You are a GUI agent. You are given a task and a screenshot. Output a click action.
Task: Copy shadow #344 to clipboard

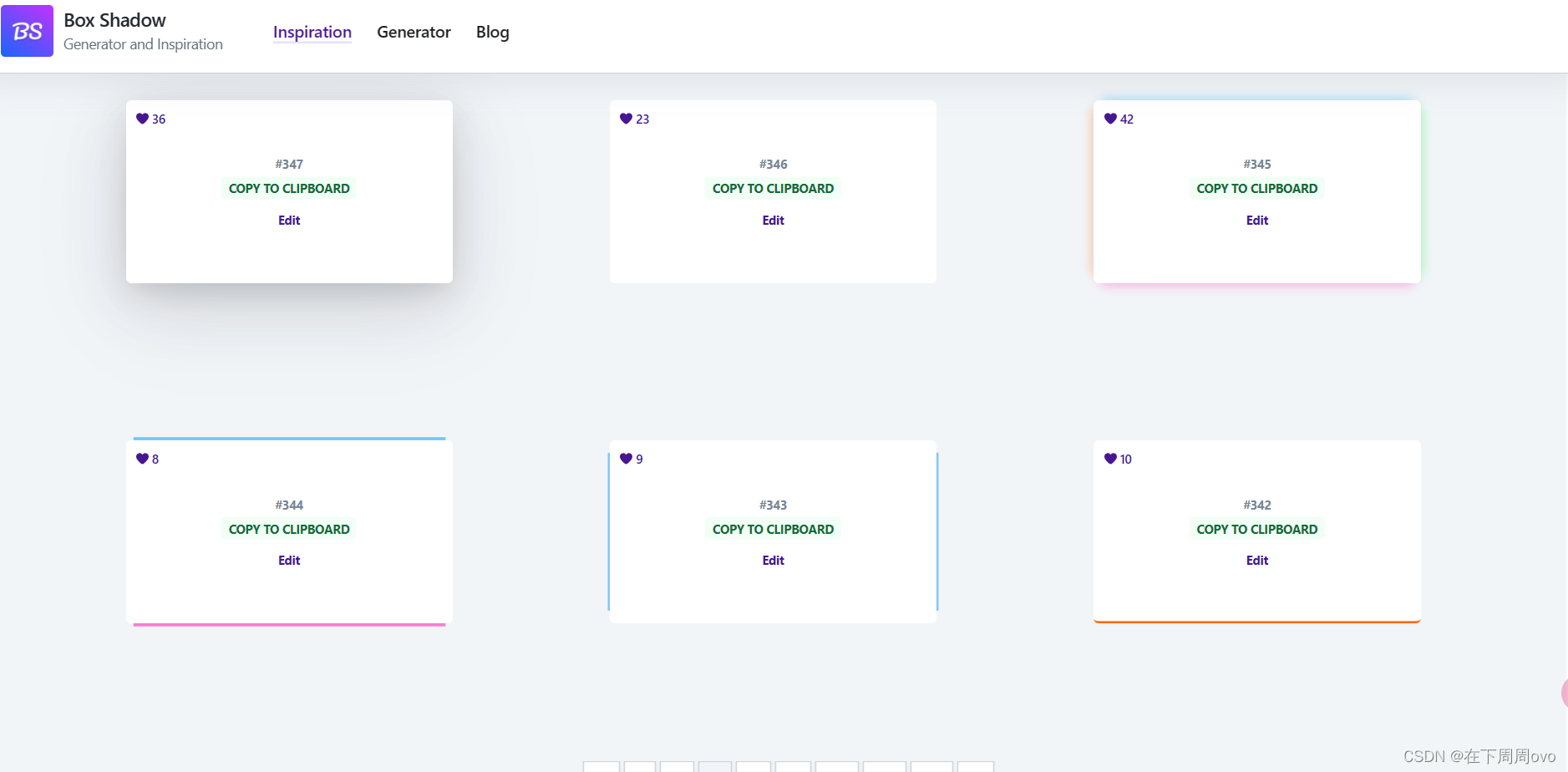[289, 529]
